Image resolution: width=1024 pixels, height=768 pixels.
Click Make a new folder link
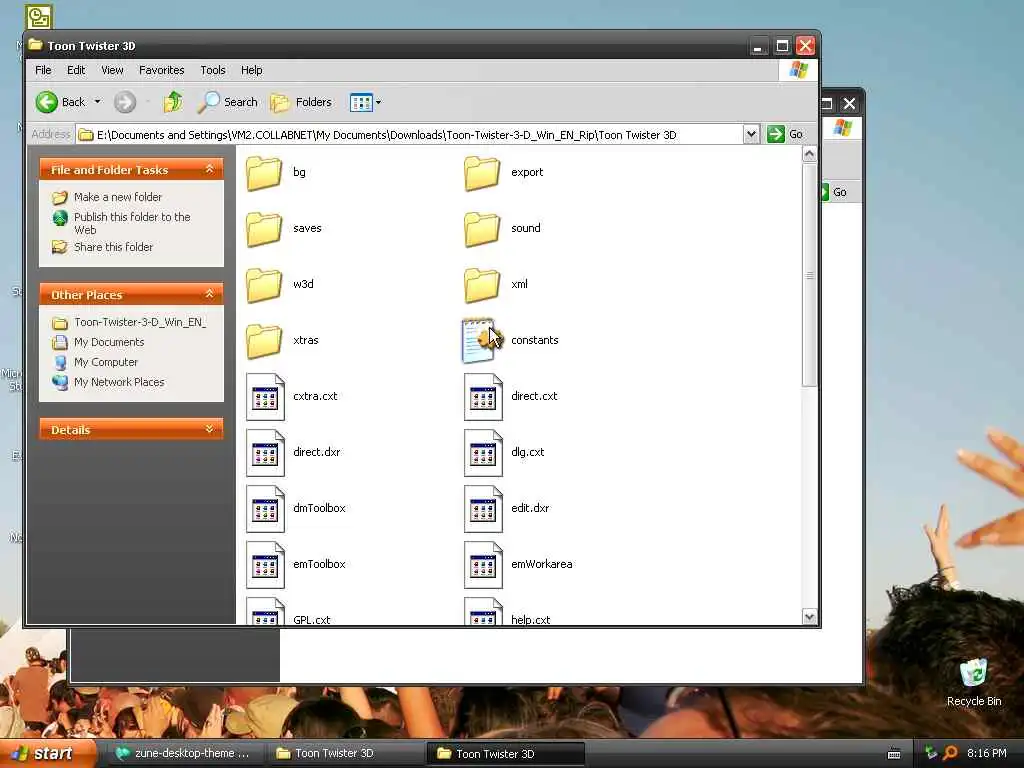118,197
